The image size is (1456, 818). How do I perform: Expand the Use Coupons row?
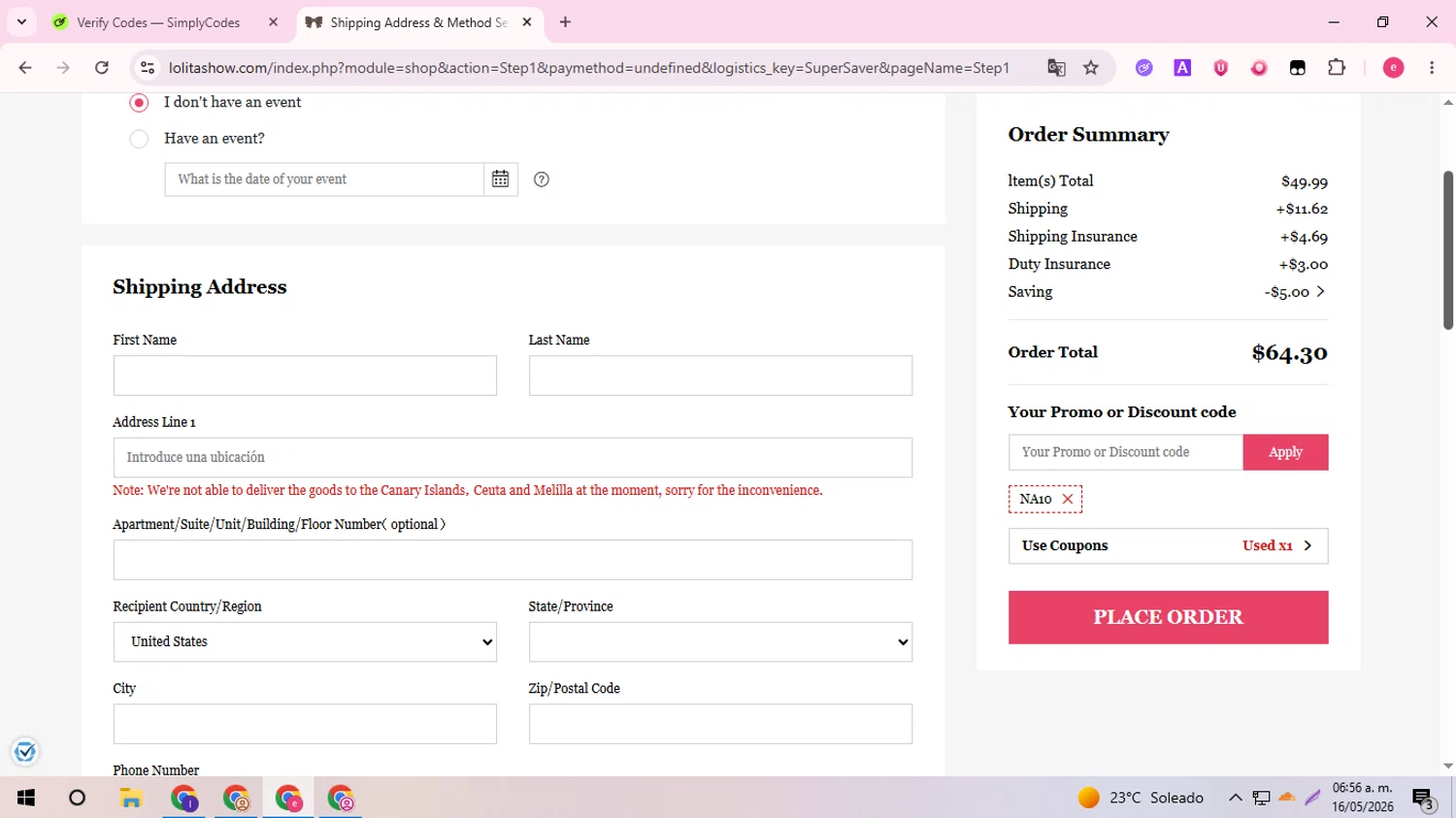[x=1168, y=546]
